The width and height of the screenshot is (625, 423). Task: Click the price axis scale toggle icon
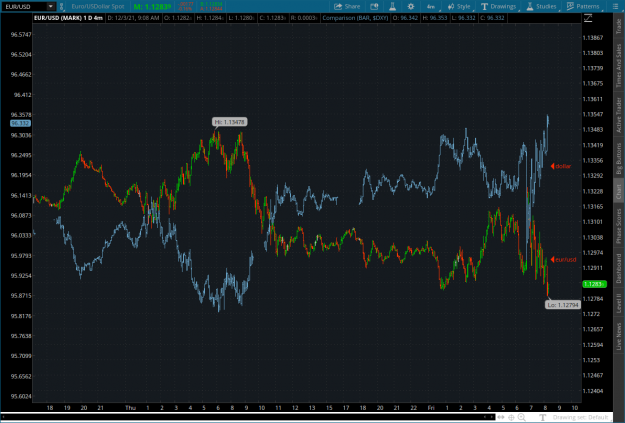pyautogui.click(x=588, y=18)
